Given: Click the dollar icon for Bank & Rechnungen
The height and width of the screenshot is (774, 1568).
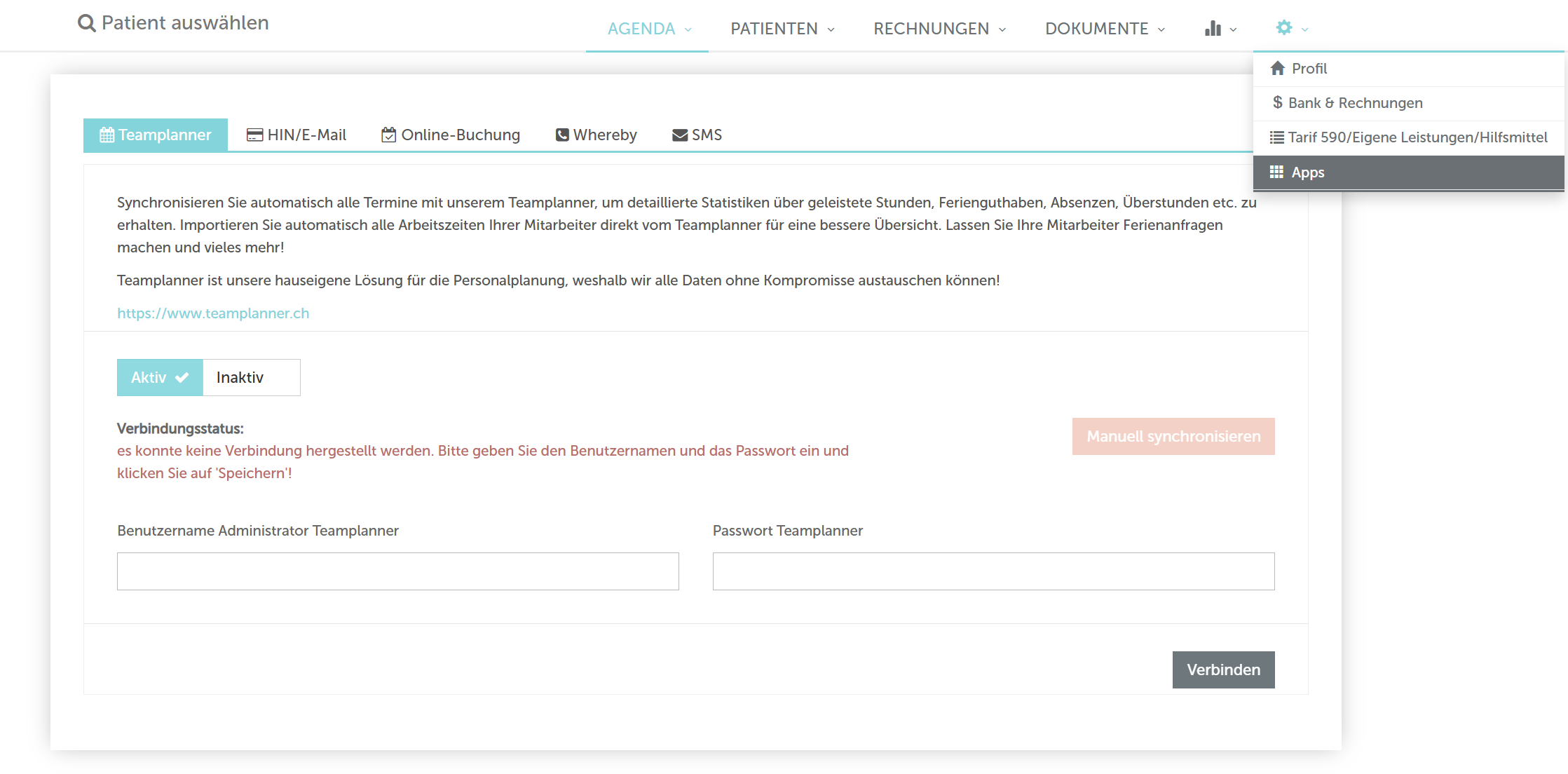Looking at the screenshot, I should point(1277,103).
